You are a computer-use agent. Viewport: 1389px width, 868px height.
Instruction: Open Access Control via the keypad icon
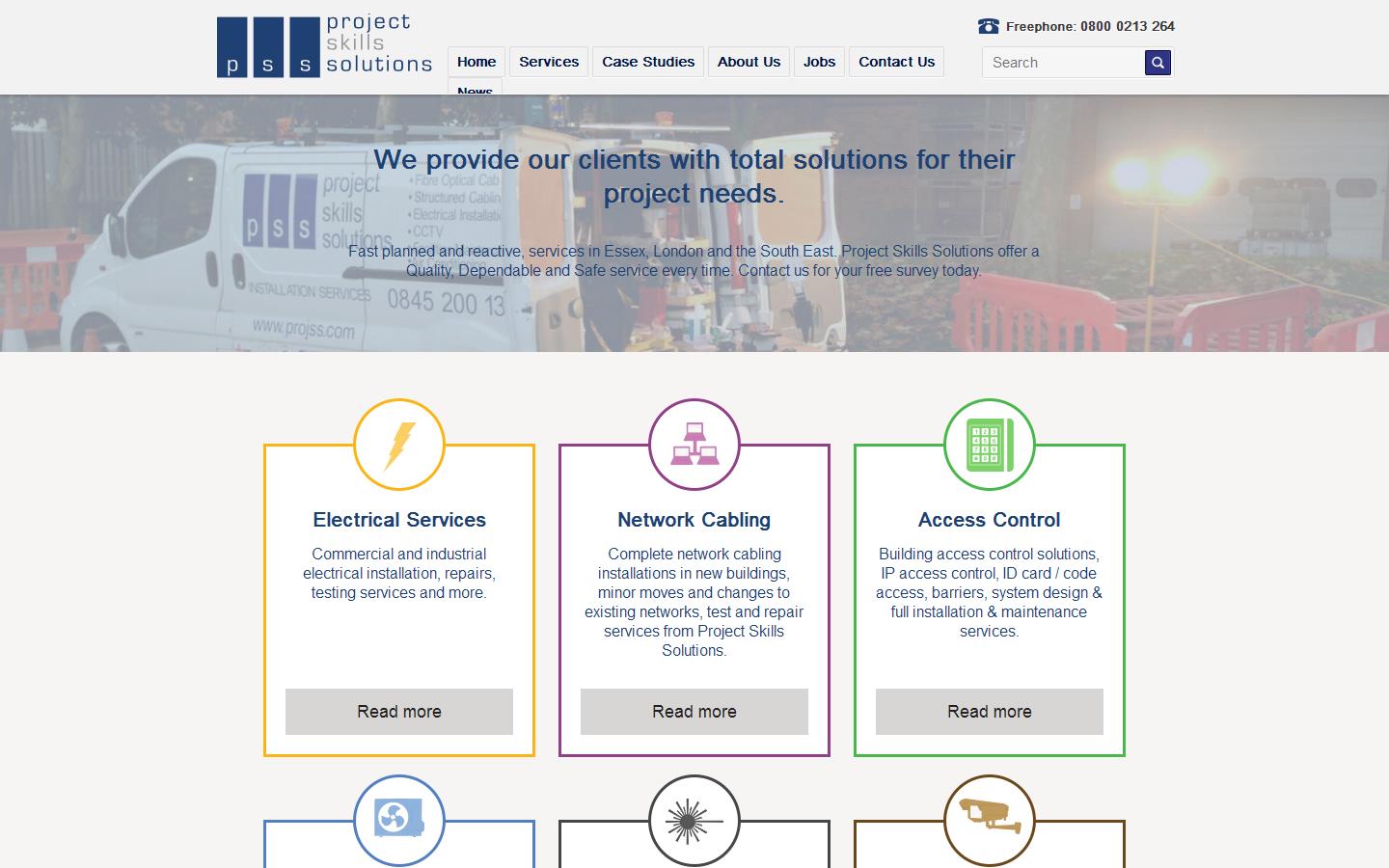(989, 445)
